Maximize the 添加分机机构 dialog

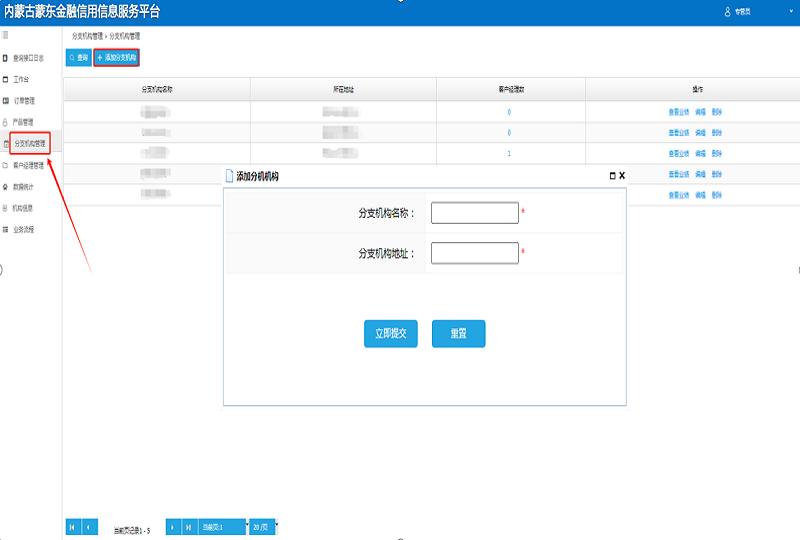point(613,175)
